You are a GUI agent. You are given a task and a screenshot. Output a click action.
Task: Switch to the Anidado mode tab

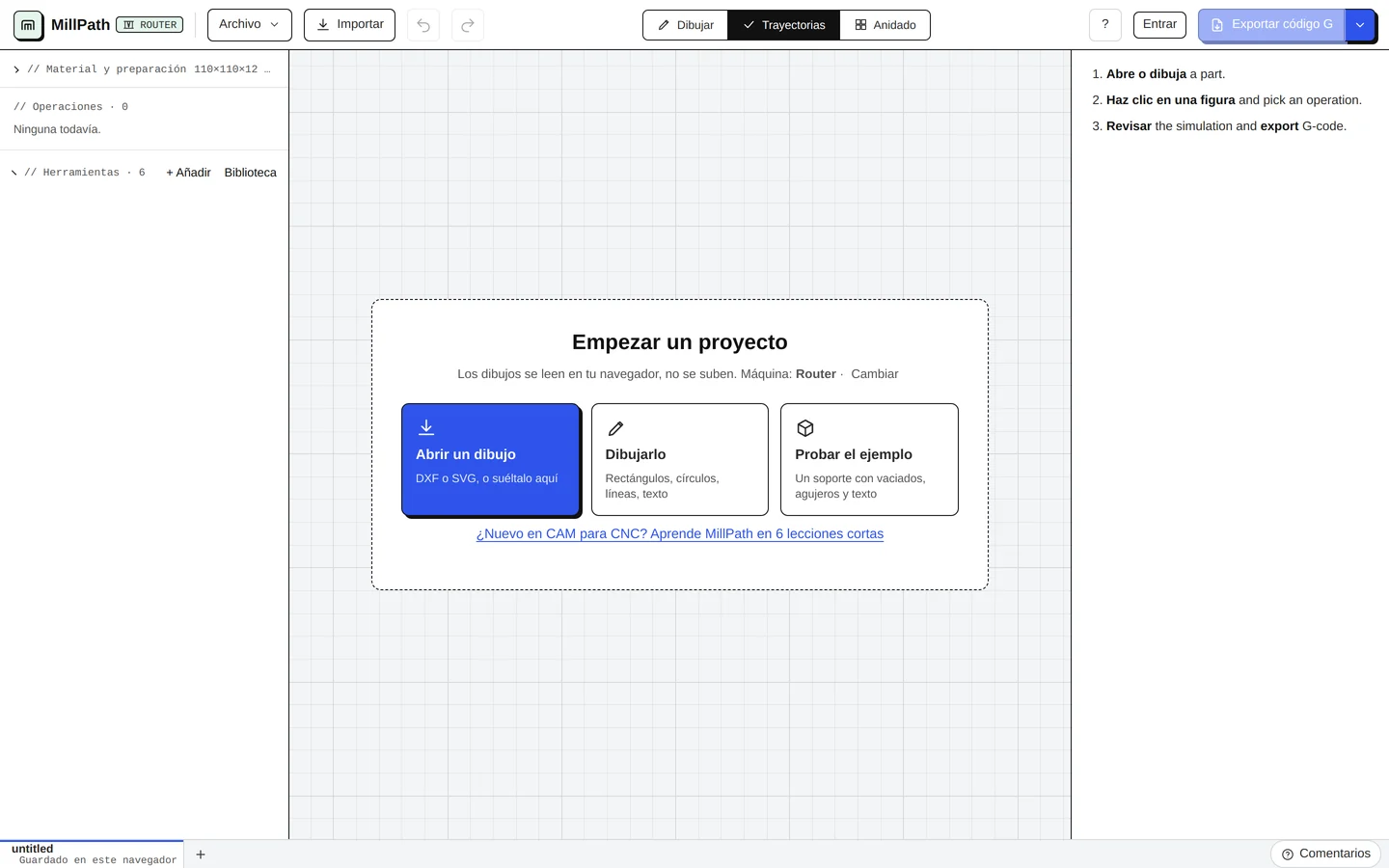click(885, 25)
